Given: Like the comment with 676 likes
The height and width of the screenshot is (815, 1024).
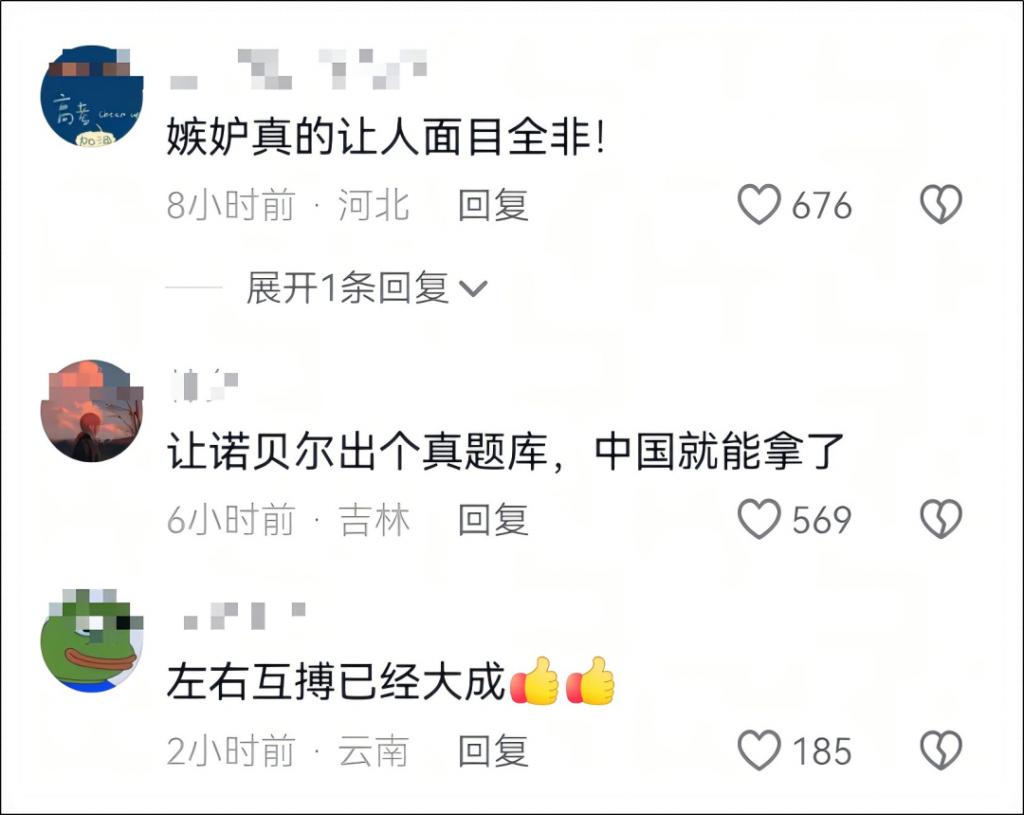Looking at the screenshot, I should tap(759, 204).
